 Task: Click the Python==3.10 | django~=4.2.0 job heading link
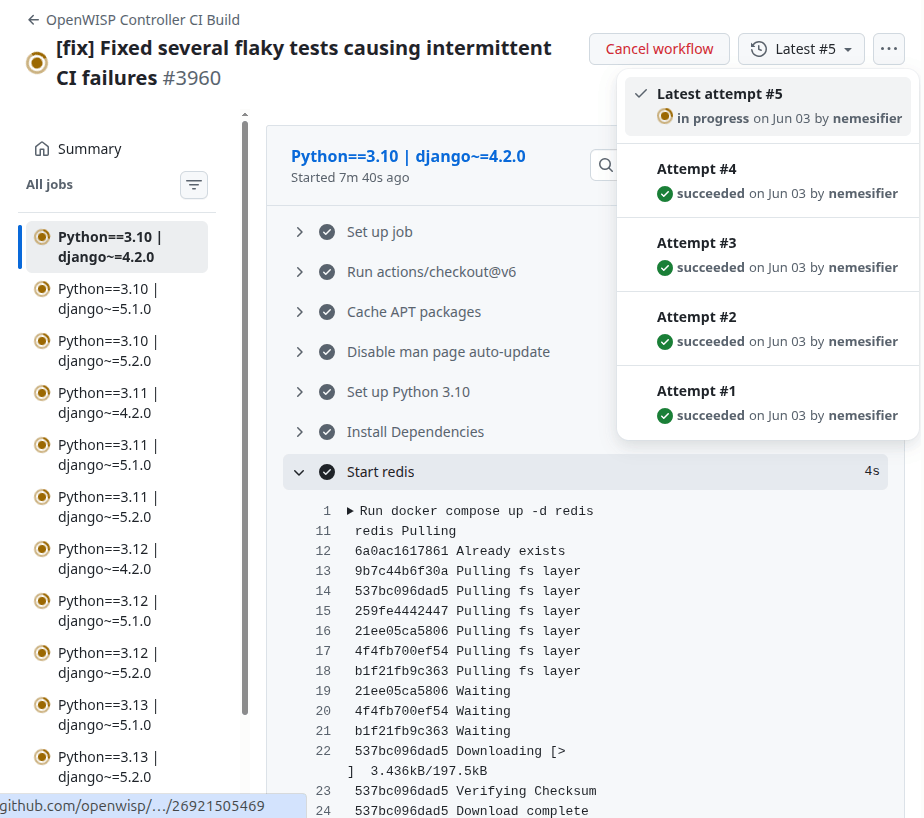pos(408,156)
